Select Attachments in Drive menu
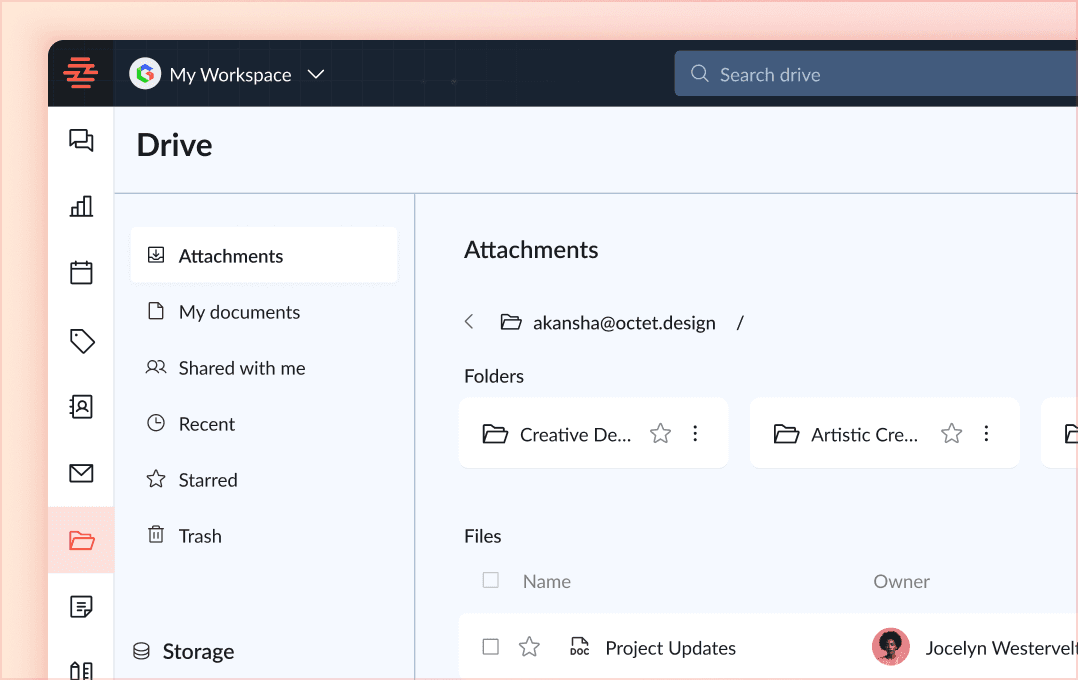Viewport: 1078px width, 680px height. (x=264, y=255)
